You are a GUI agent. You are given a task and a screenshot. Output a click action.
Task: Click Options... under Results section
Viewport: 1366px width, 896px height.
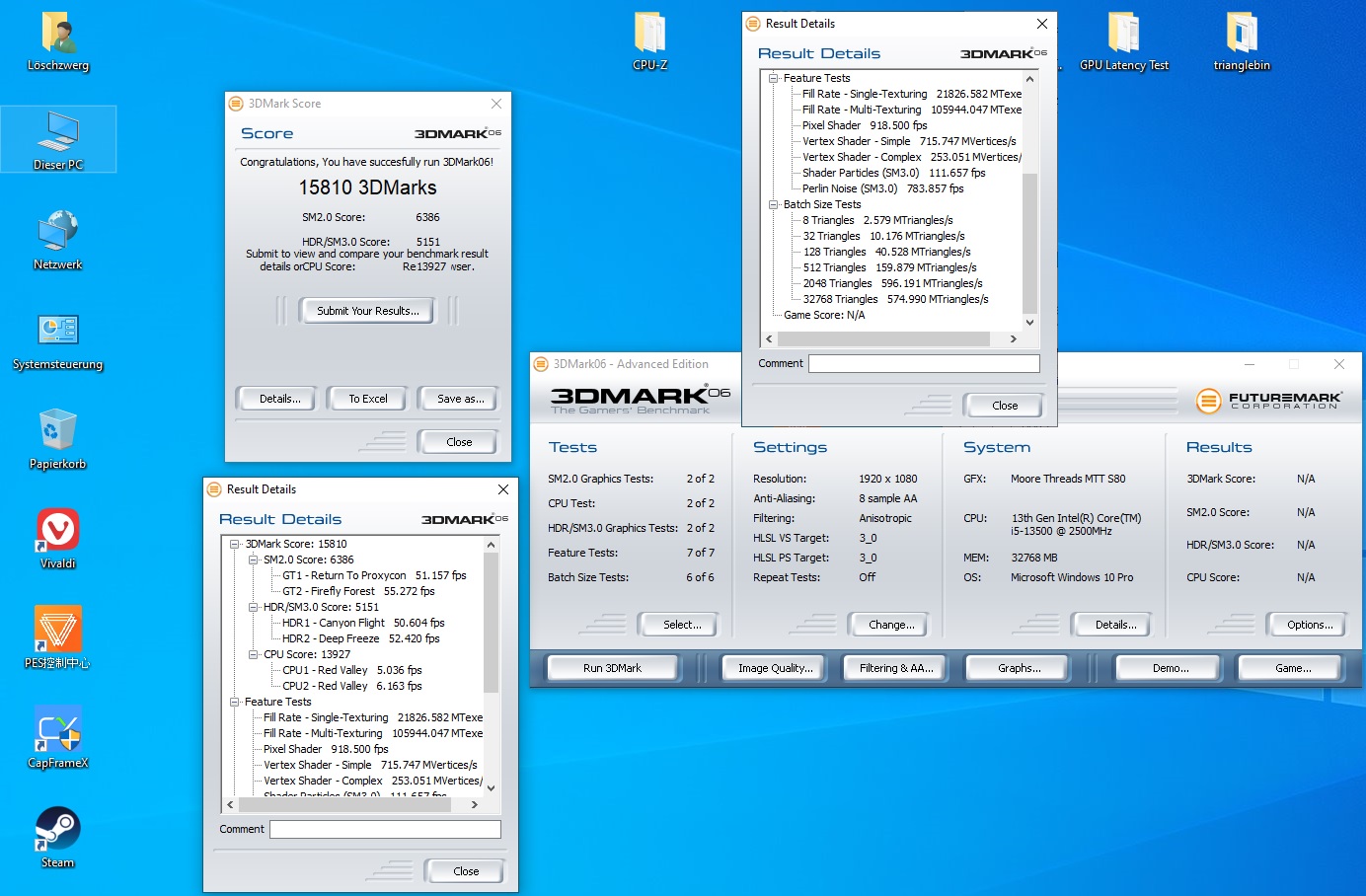[x=1310, y=625]
